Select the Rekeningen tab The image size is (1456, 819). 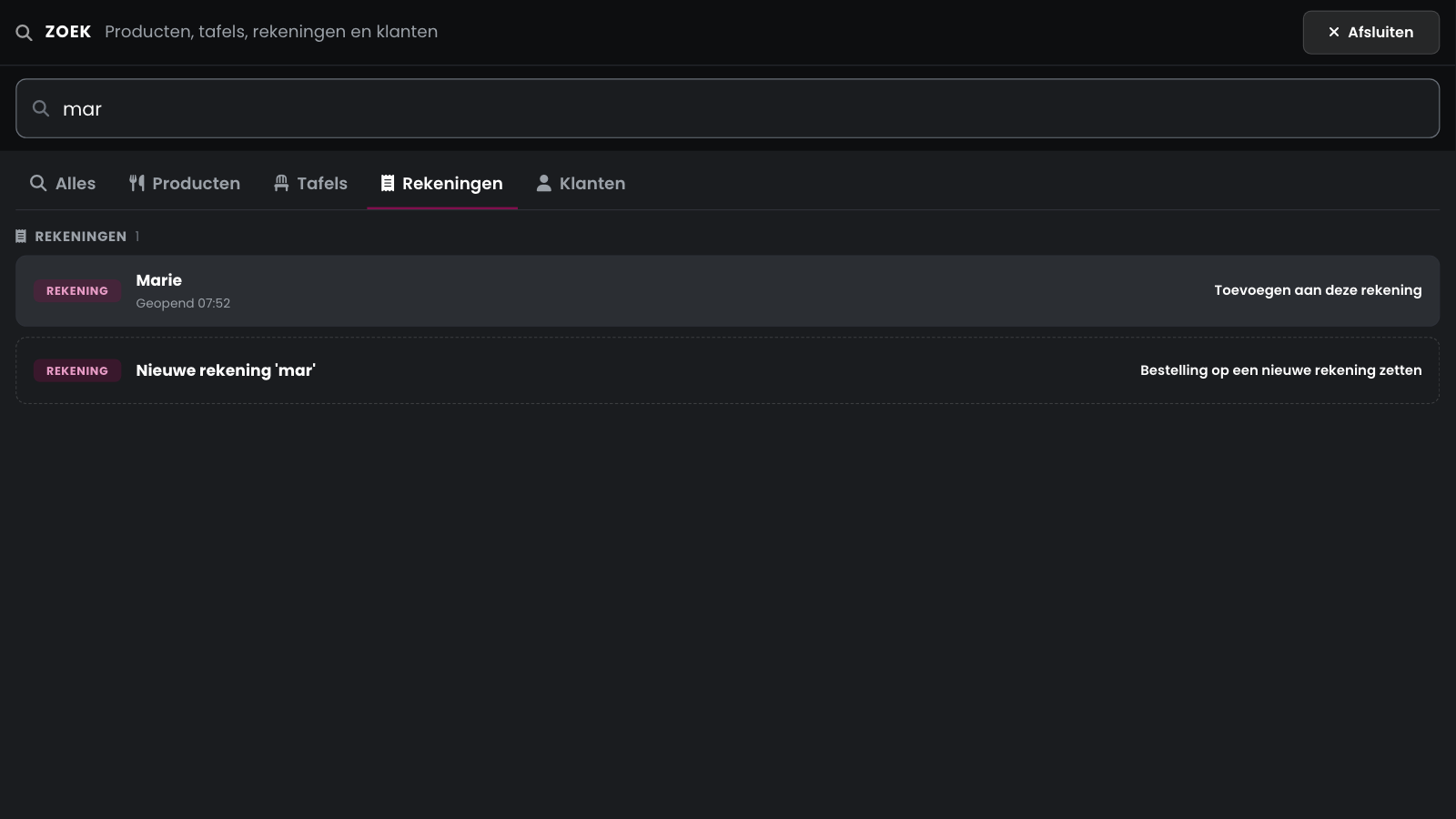click(442, 183)
